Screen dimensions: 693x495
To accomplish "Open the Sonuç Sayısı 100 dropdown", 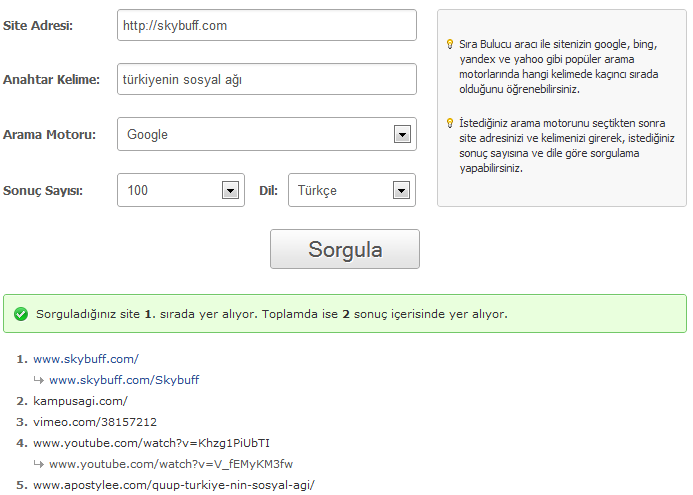I will (x=181, y=190).
